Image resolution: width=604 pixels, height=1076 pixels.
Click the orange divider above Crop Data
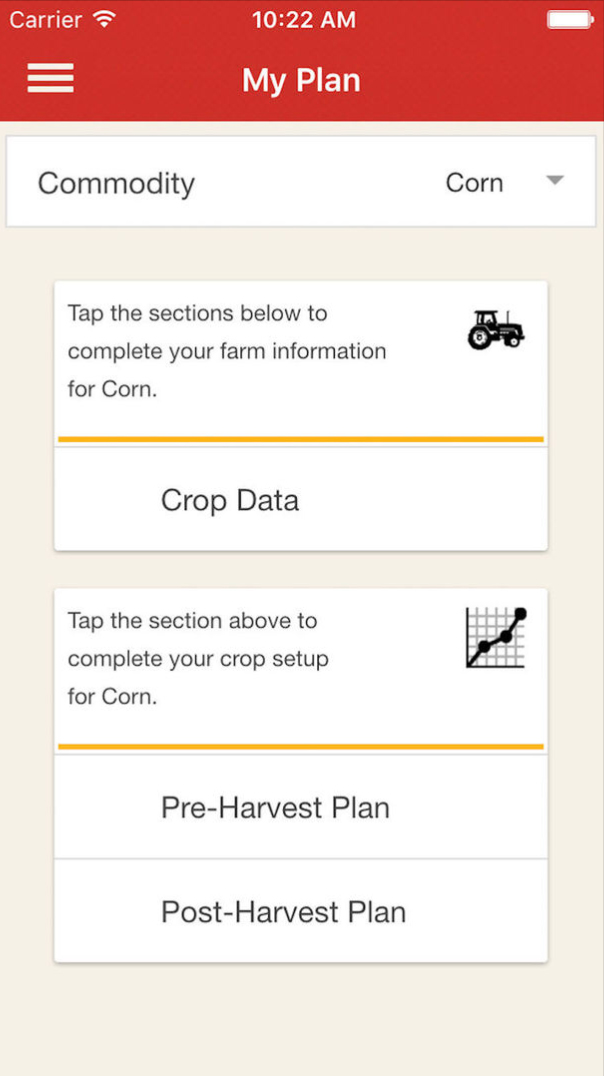300,439
